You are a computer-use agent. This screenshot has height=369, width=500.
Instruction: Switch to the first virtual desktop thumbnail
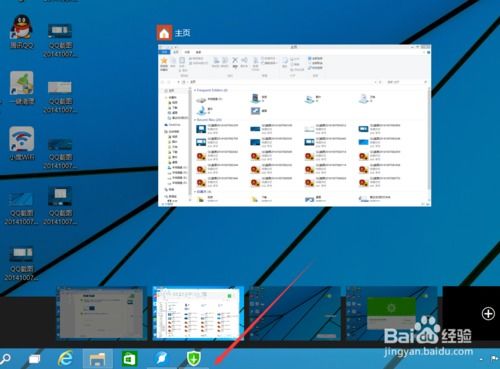(101, 313)
